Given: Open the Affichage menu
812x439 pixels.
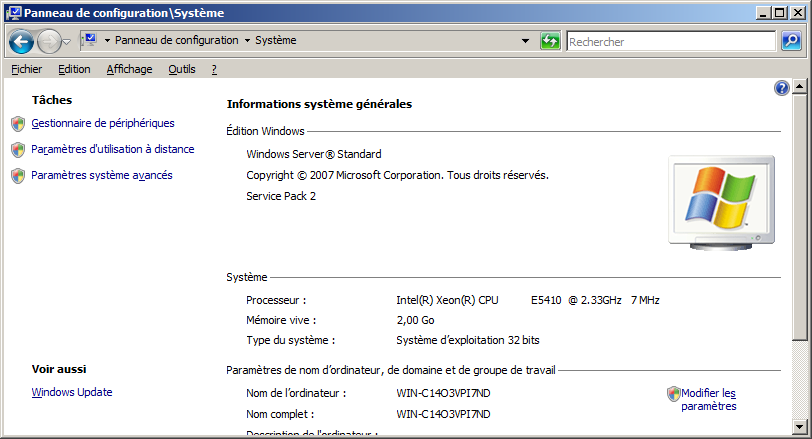Looking at the screenshot, I should click(x=129, y=69).
